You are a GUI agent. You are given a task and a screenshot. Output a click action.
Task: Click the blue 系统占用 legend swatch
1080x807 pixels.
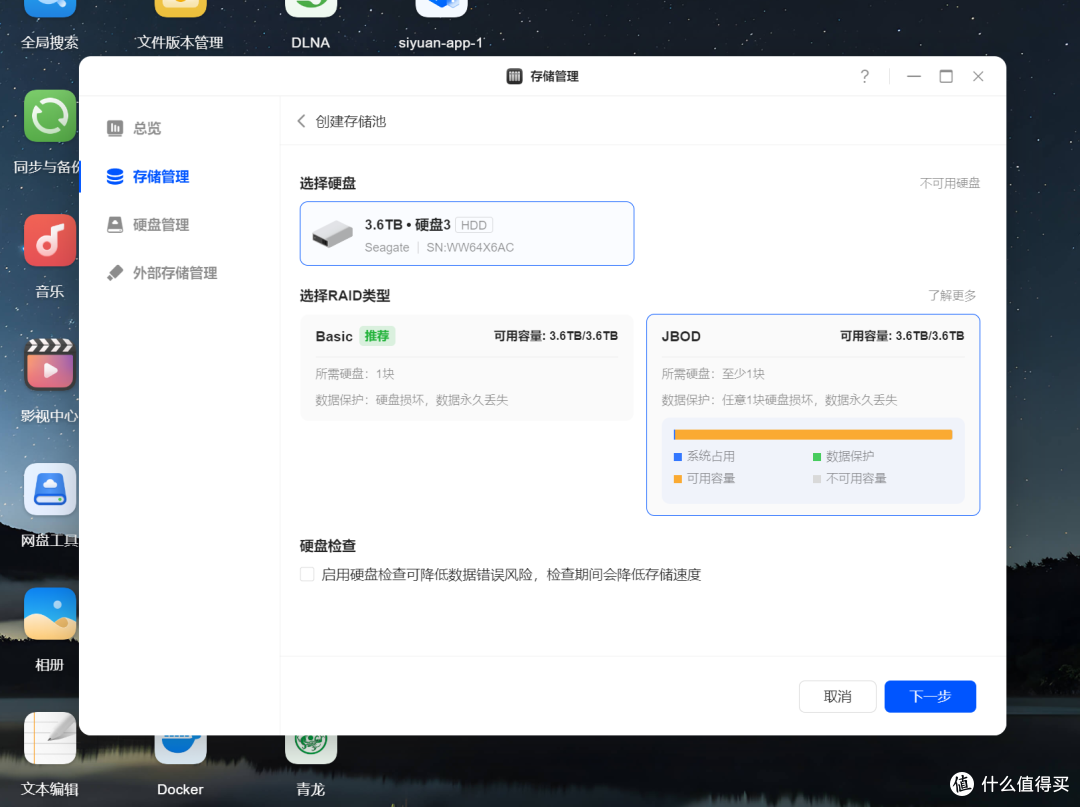pos(678,457)
